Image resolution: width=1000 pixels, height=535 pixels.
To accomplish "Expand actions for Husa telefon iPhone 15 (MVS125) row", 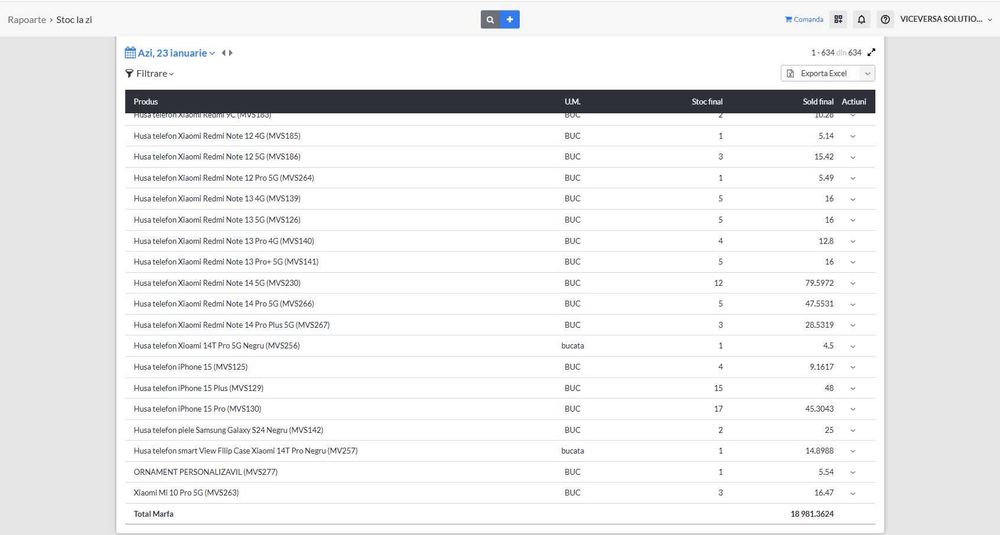I will pos(853,368).
